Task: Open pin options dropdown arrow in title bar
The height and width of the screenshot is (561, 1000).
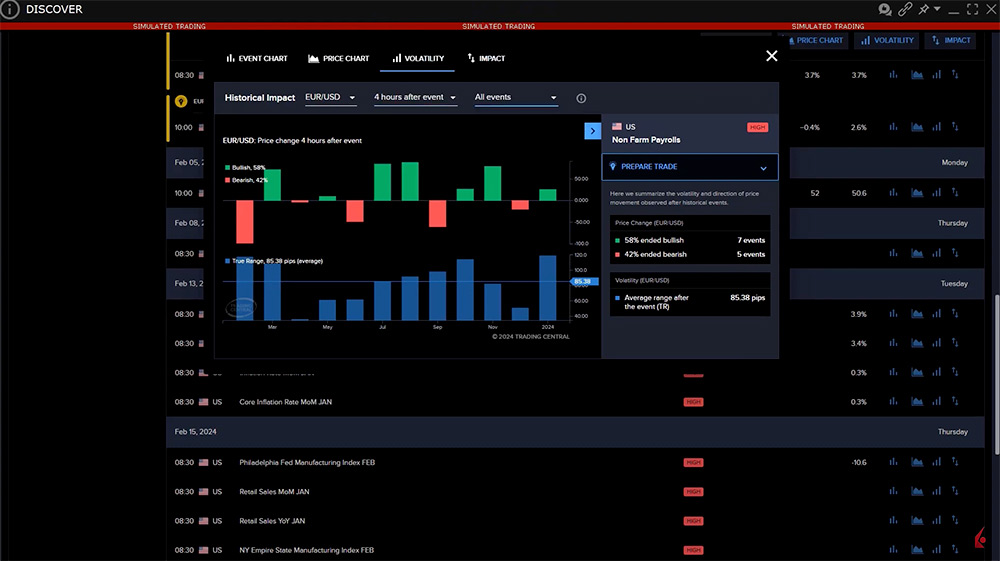Action: pyautogui.click(x=937, y=9)
